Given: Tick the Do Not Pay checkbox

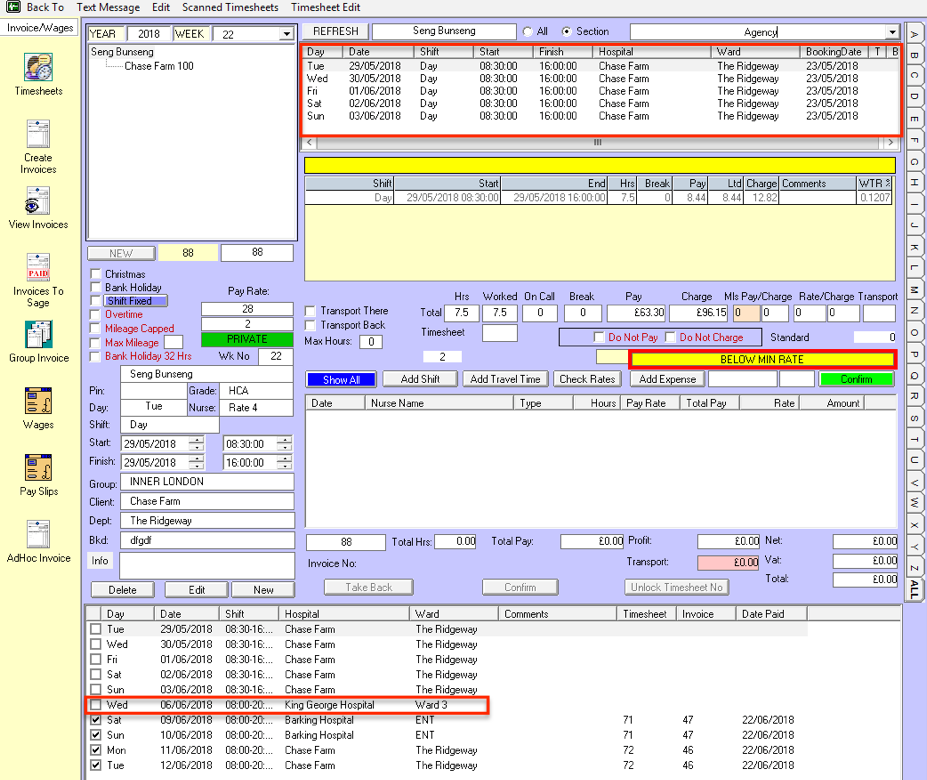Looking at the screenshot, I should tap(599, 337).
